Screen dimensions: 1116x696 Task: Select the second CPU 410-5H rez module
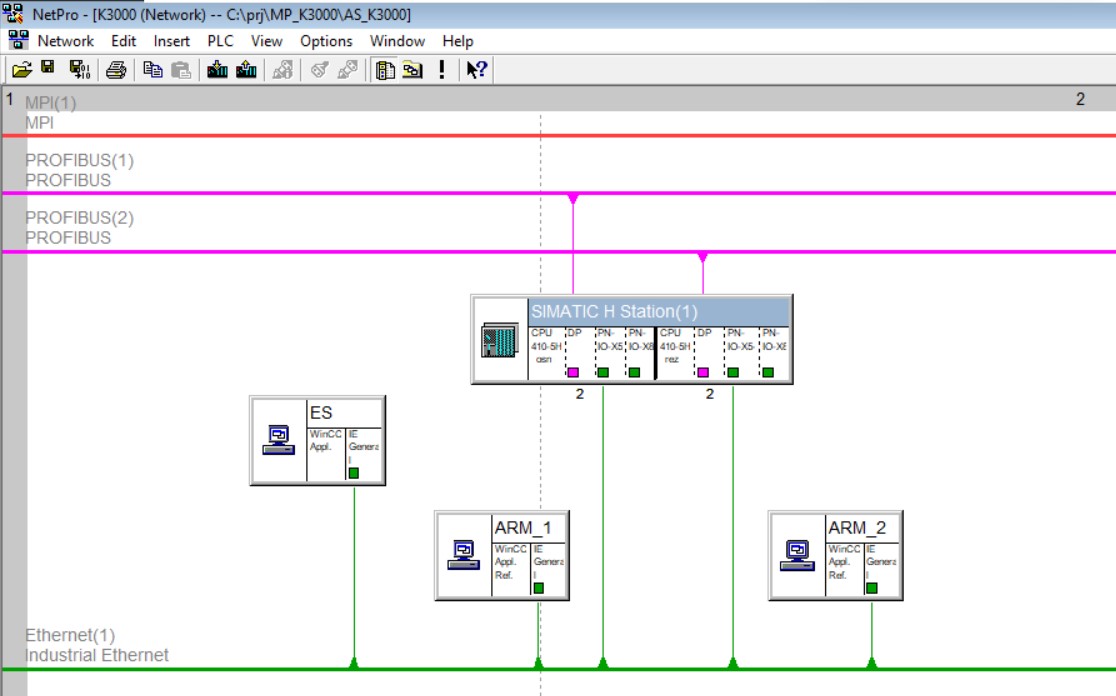point(674,353)
